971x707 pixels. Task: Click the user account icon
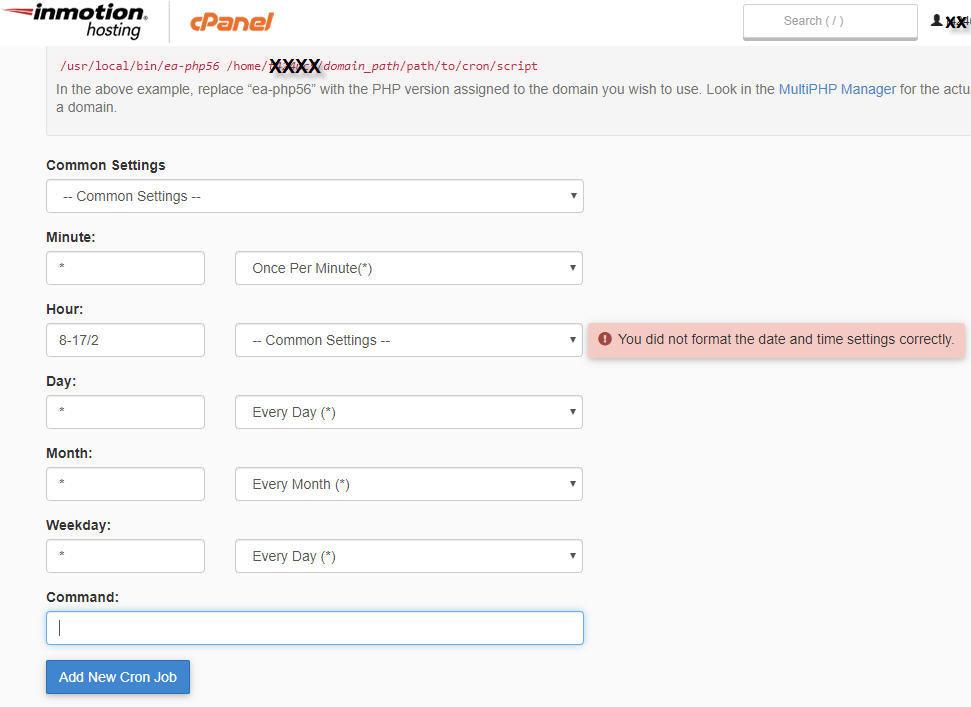(936, 20)
